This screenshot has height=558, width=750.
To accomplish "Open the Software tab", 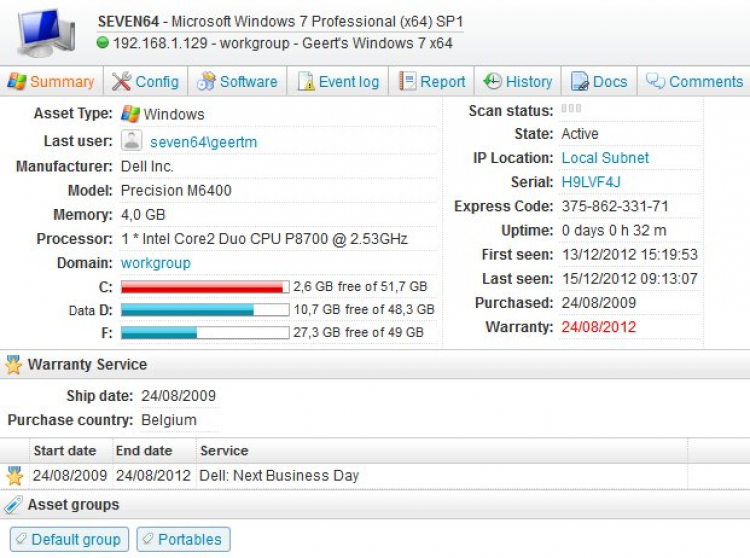I will [237, 82].
